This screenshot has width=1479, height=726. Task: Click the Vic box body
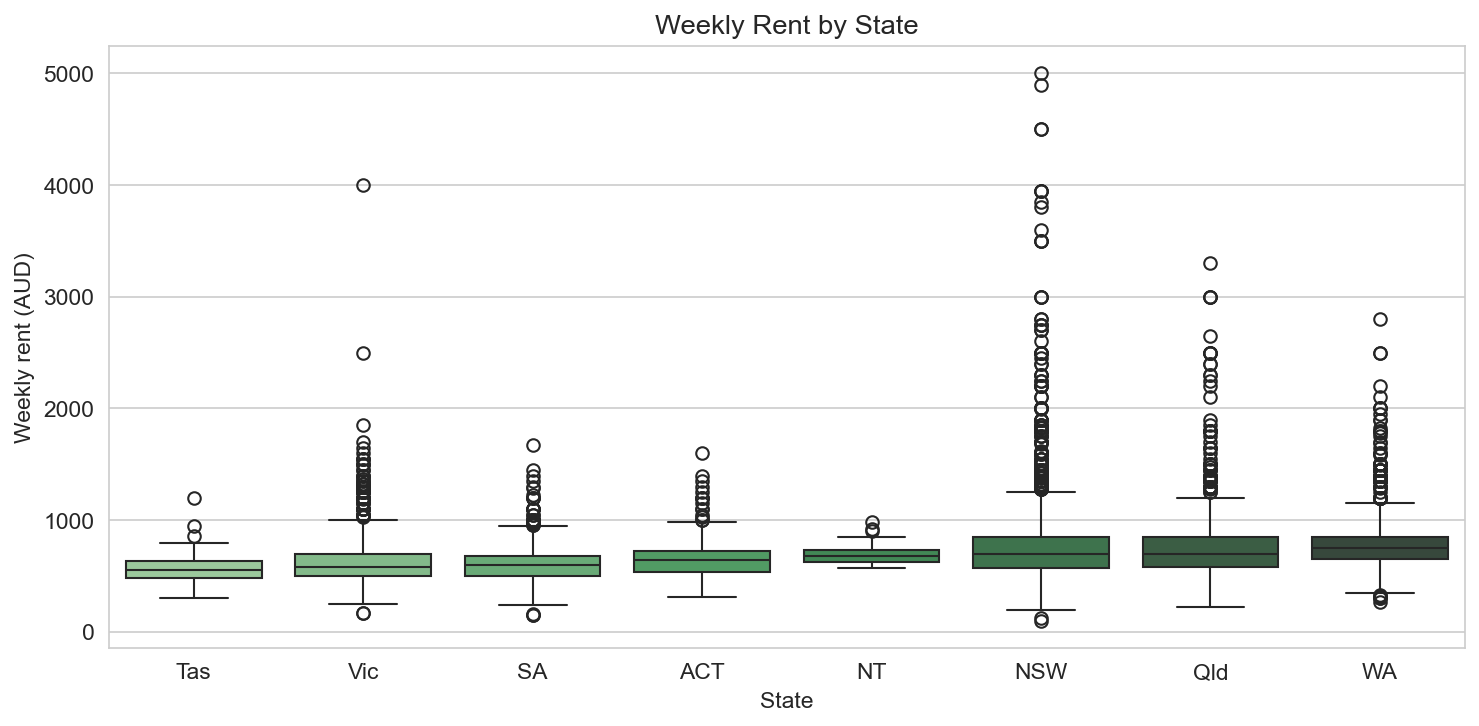point(363,565)
